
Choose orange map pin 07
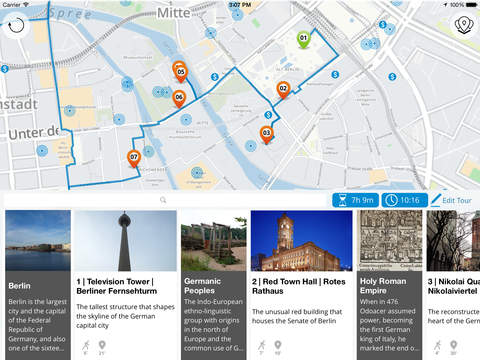(134, 159)
